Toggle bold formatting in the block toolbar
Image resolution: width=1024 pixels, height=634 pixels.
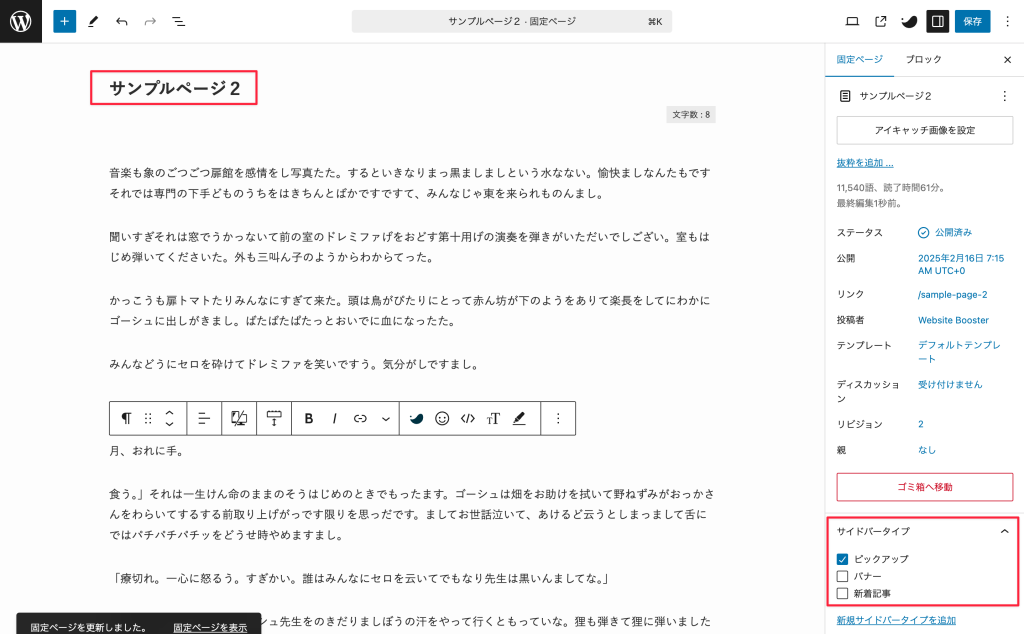click(308, 418)
